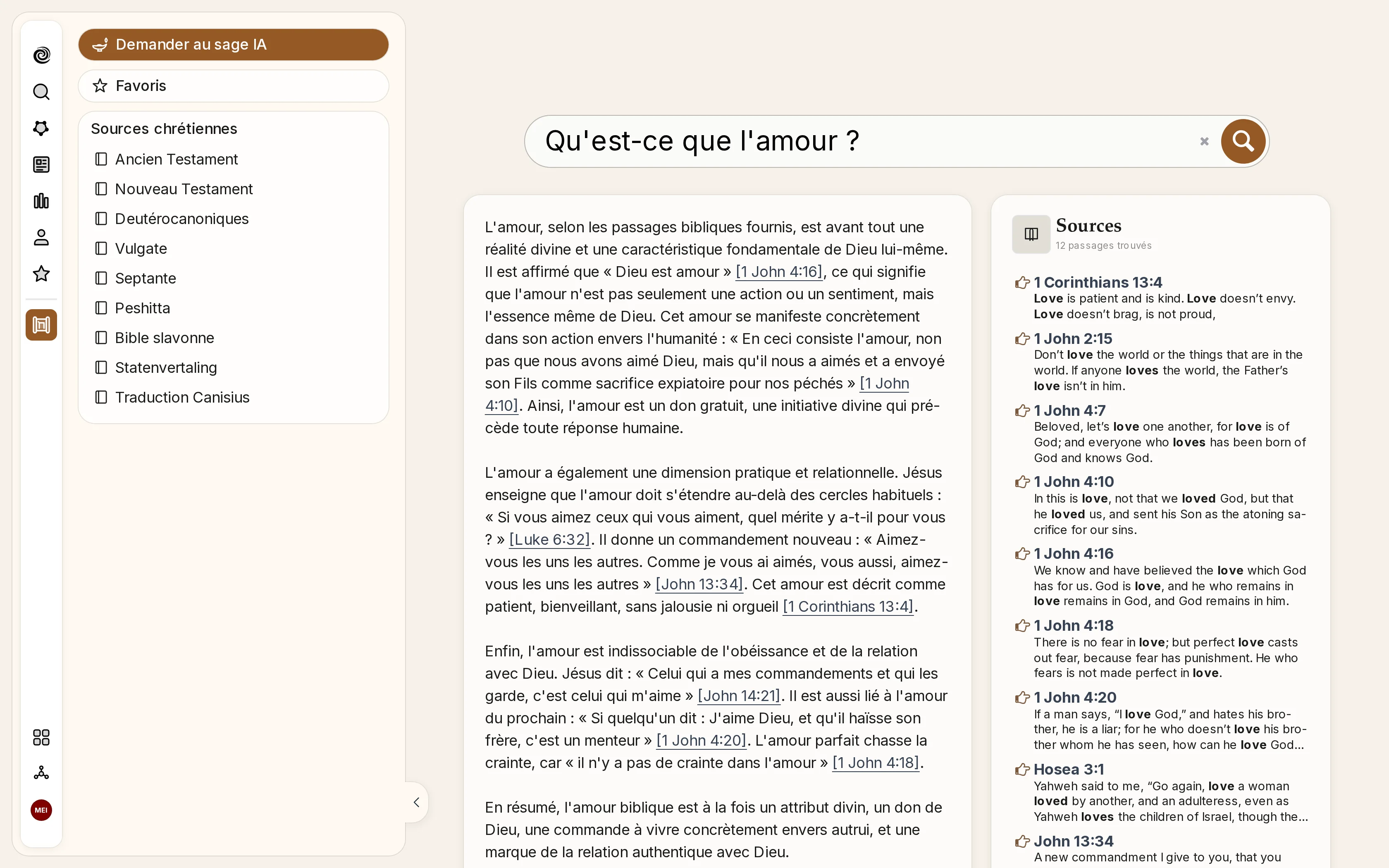
Task: Open the apps grid icon
Action: (41, 737)
